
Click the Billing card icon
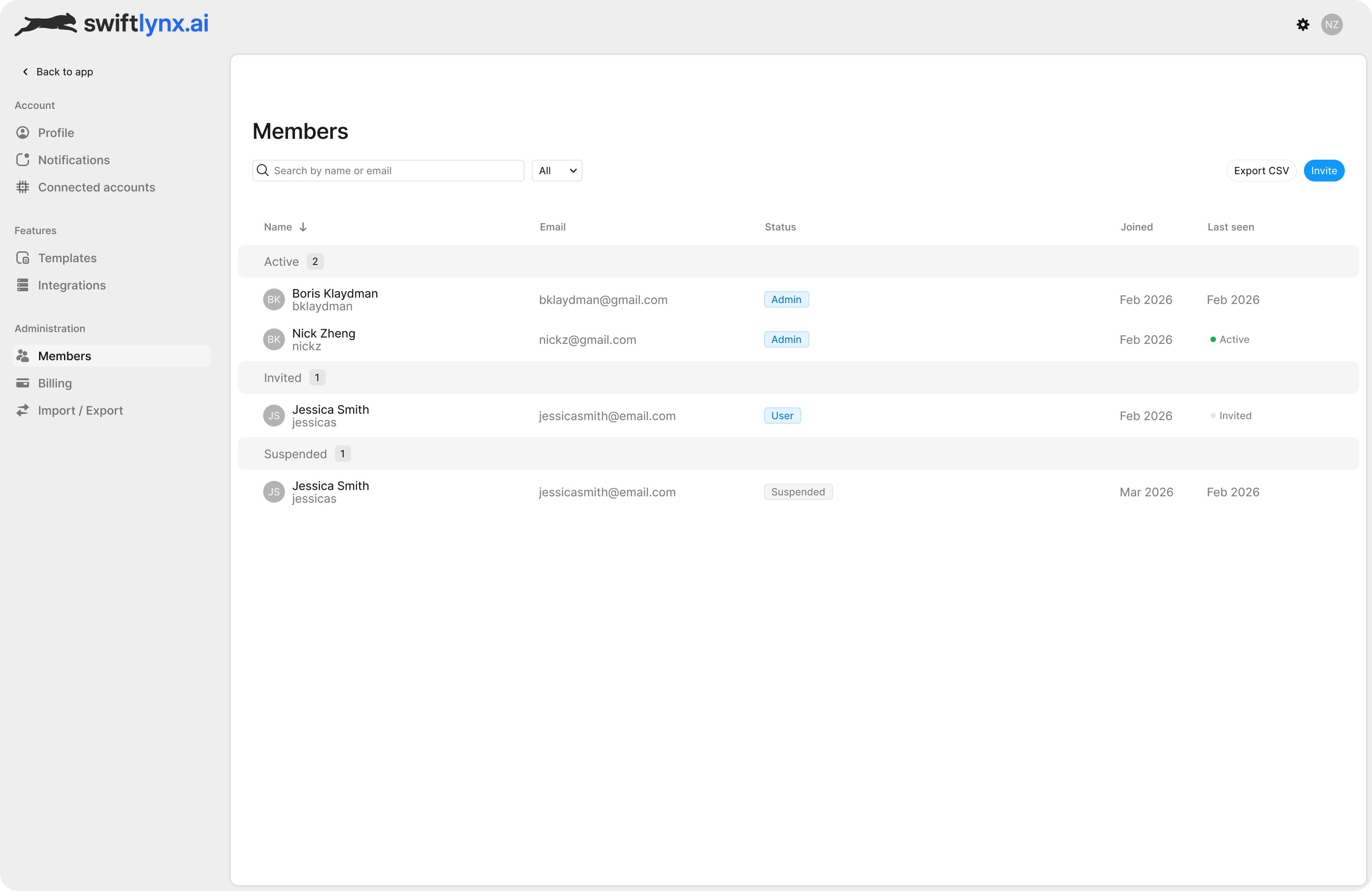tap(23, 383)
